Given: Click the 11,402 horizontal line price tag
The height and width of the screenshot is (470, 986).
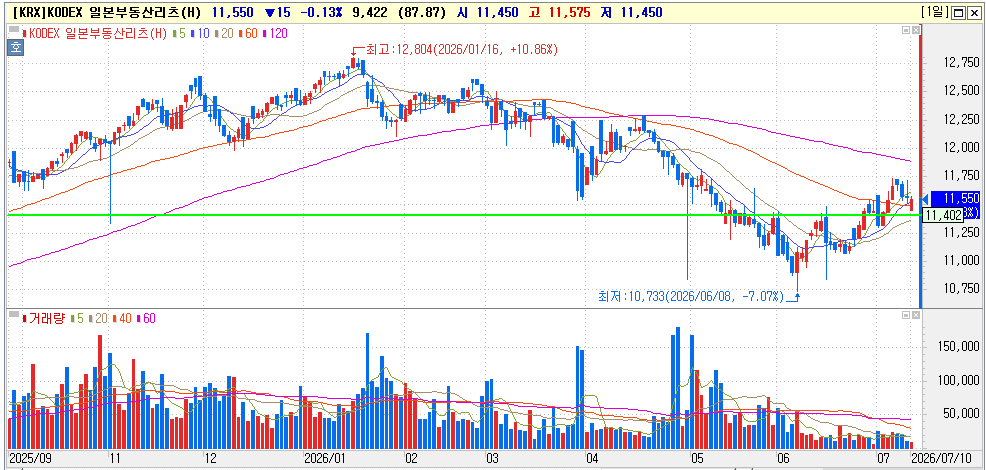Looking at the screenshot, I should tap(943, 215).
